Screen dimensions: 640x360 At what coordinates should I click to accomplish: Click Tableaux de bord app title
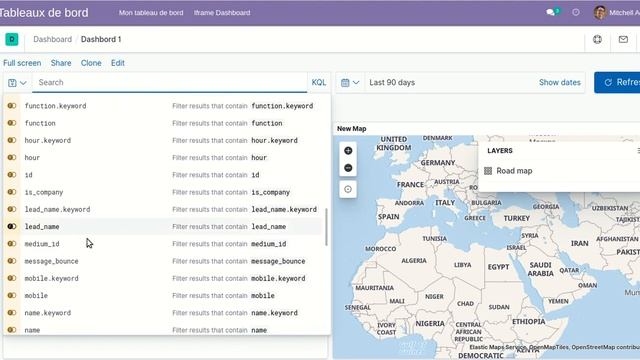pos(44,13)
